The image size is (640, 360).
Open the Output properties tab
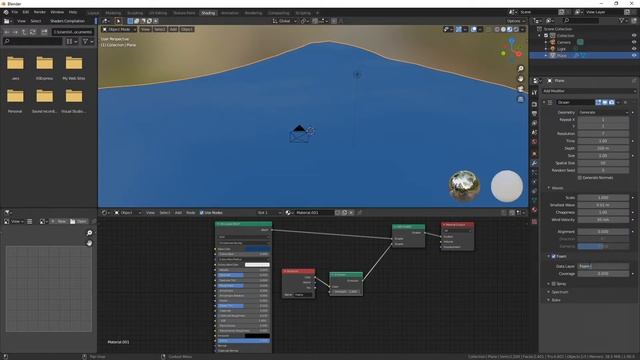(x=534, y=113)
